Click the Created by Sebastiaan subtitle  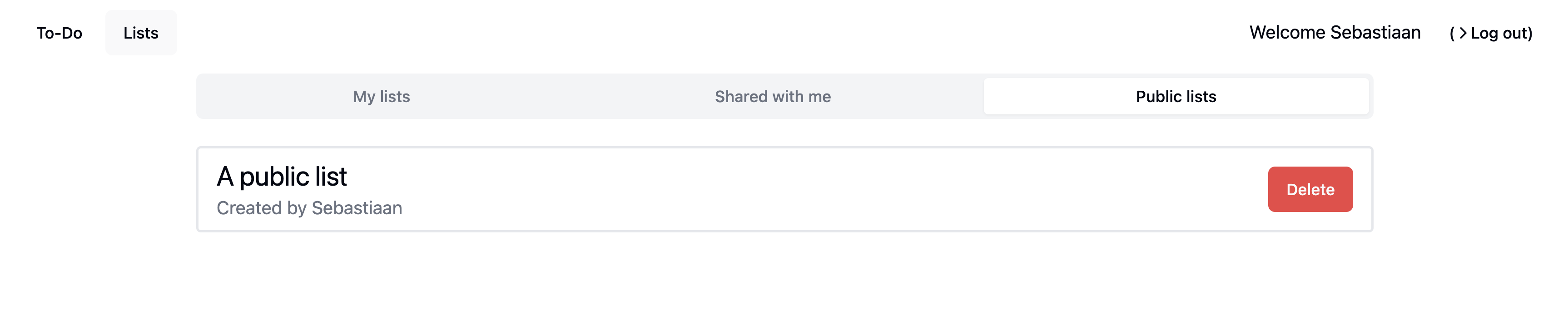309,208
